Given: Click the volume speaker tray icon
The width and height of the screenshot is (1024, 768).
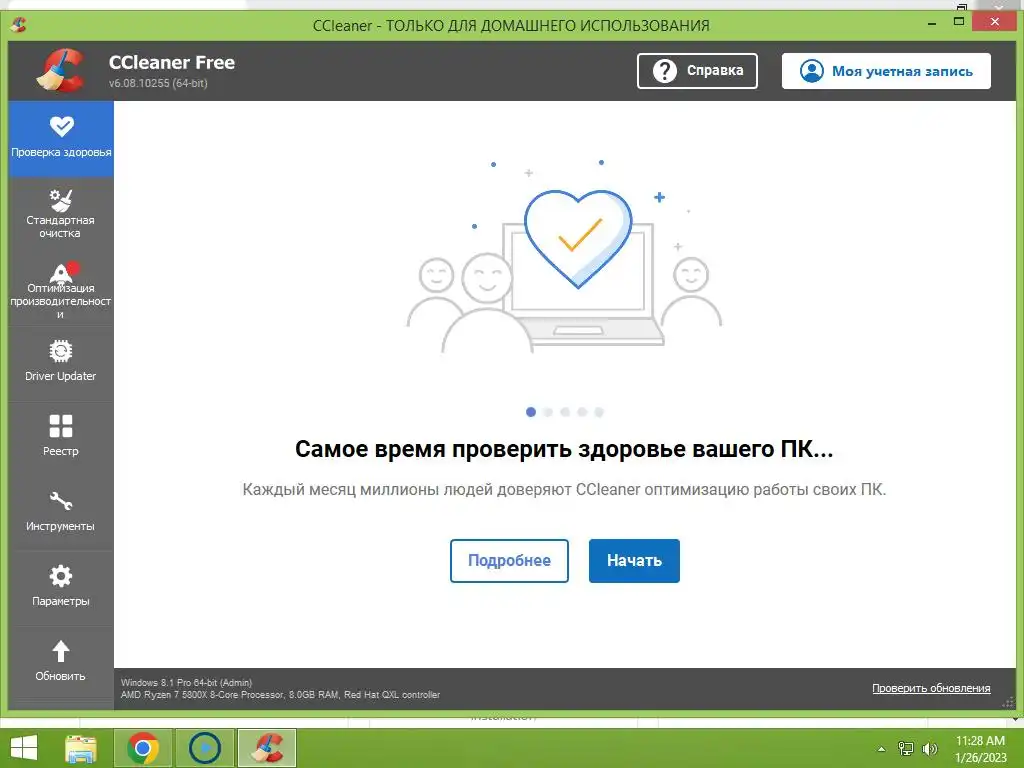Looking at the screenshot, I should pyautogui.click(x=930, y=748).
